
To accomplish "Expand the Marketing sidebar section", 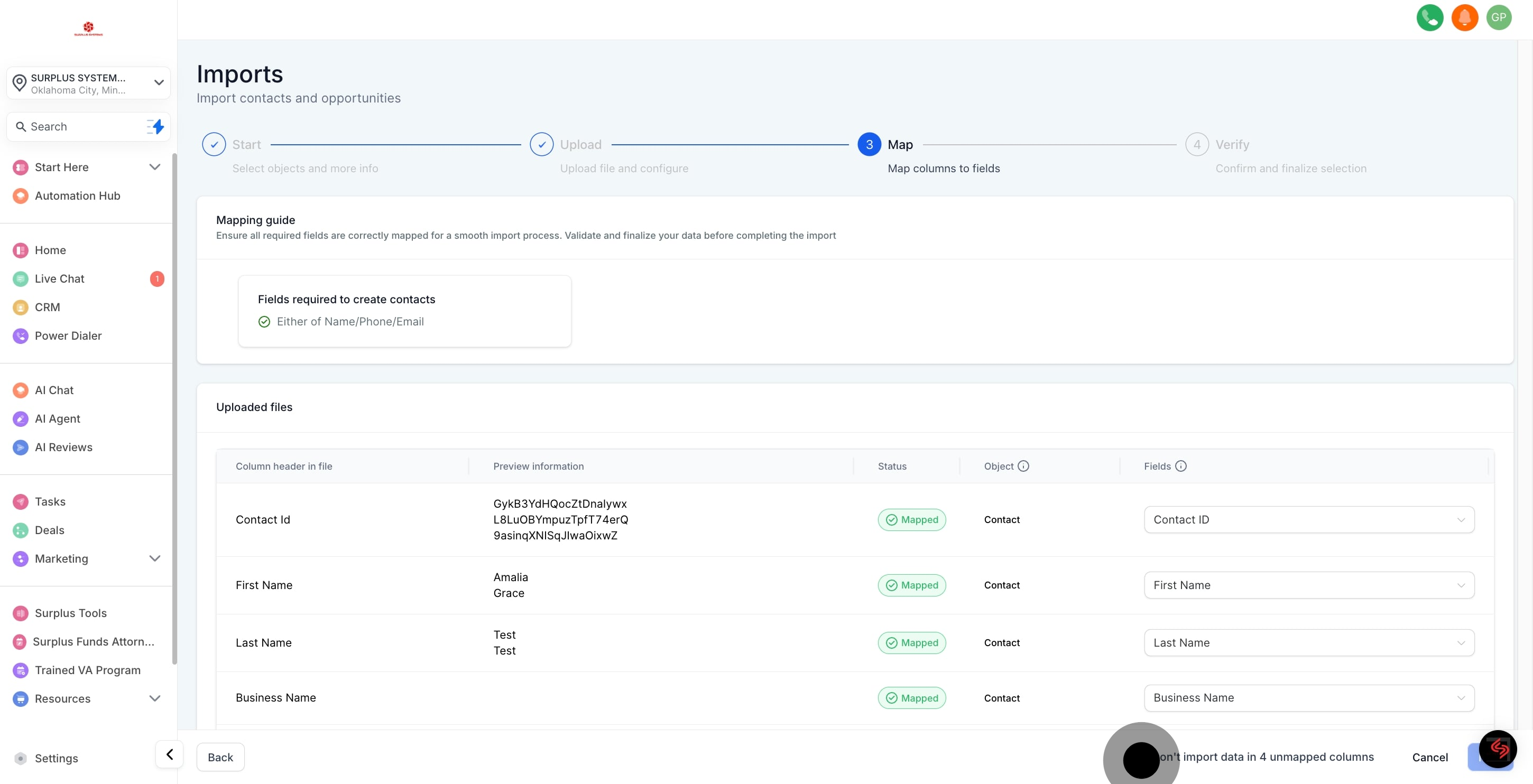I will pyautogui.click(x=155, y=558).
